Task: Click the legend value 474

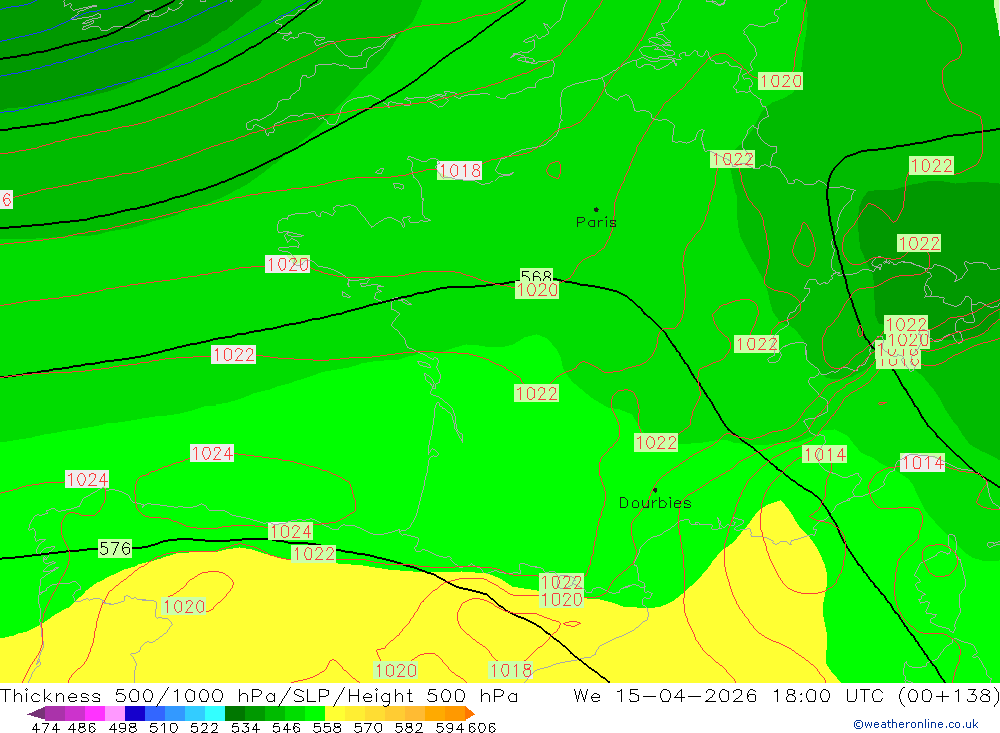Action: (45, 727)
